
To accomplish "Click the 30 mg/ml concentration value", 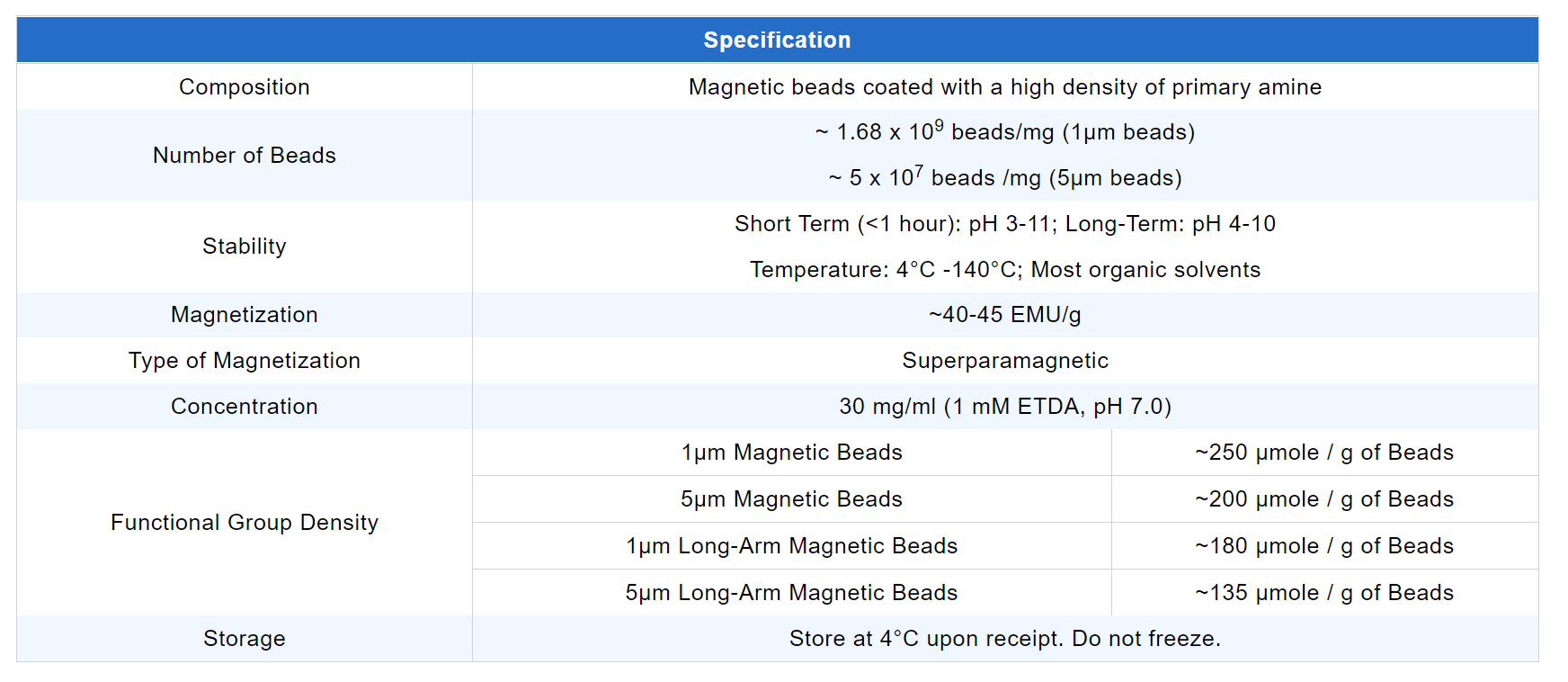I will point(1004,407).
